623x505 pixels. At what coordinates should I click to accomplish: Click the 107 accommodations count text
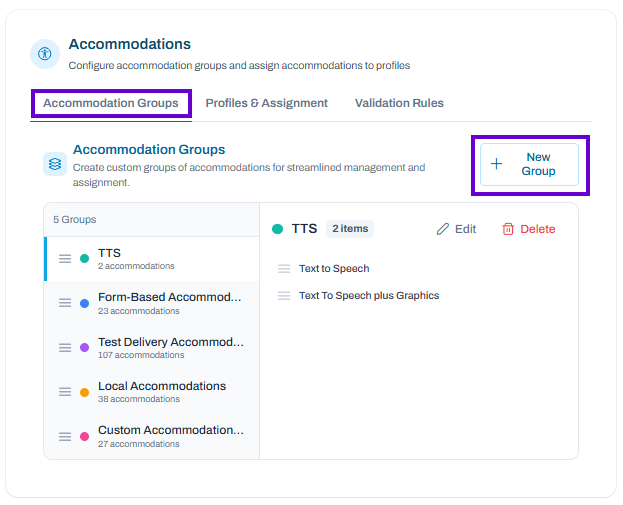(141, 355)
